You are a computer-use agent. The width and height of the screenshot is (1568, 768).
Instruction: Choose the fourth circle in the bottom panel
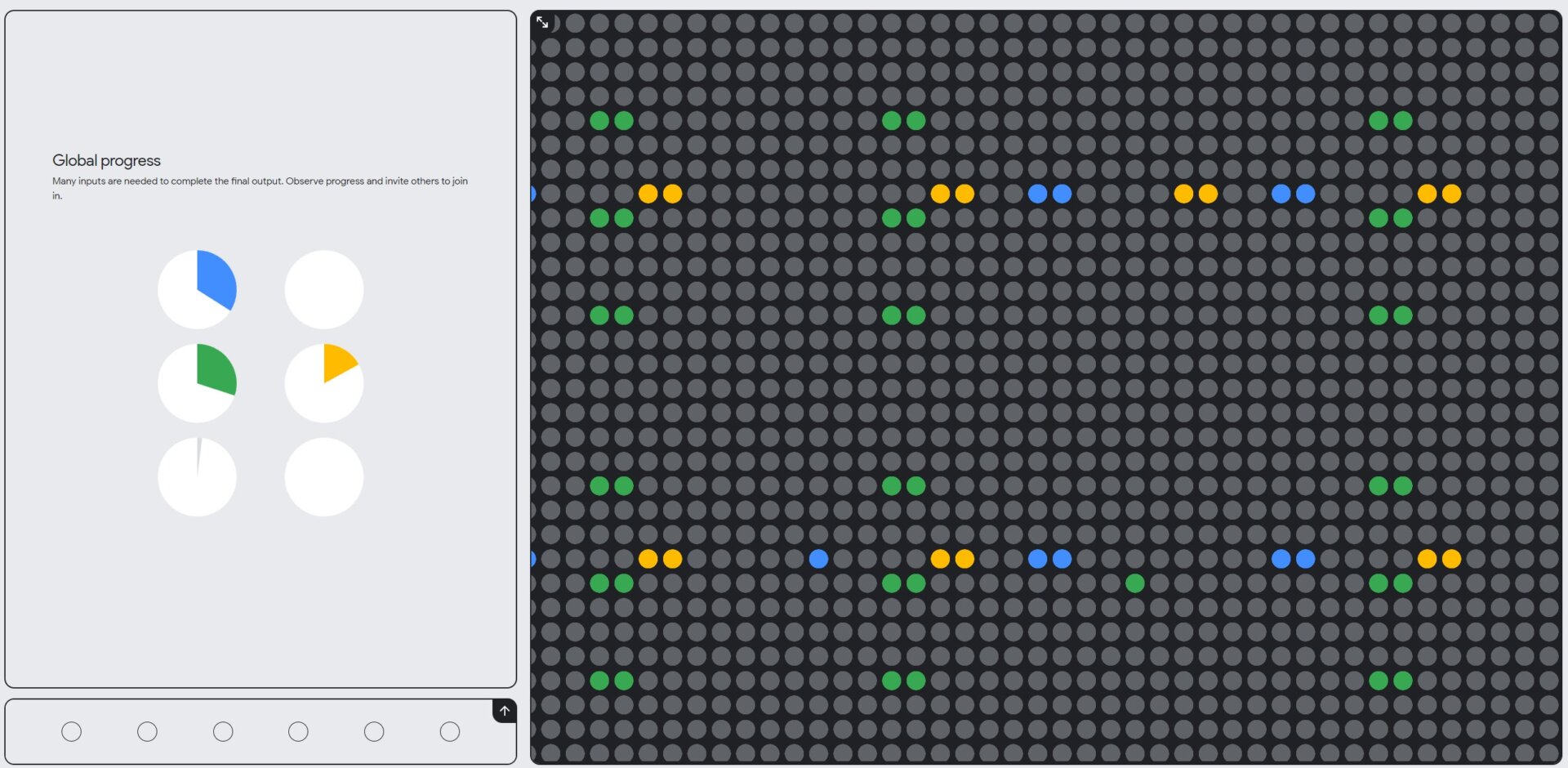click(x=298, y=731)
